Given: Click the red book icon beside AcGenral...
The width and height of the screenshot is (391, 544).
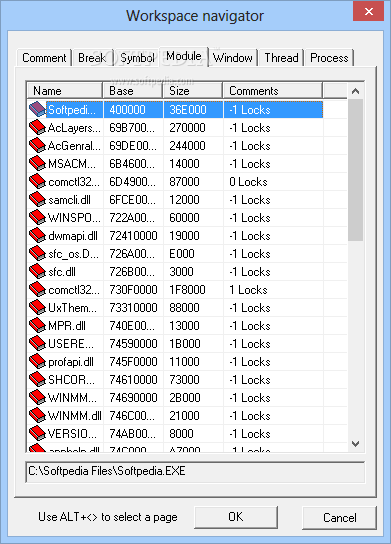Looking at the screenshot, I should pyautogui.click(x=37, y=146).
